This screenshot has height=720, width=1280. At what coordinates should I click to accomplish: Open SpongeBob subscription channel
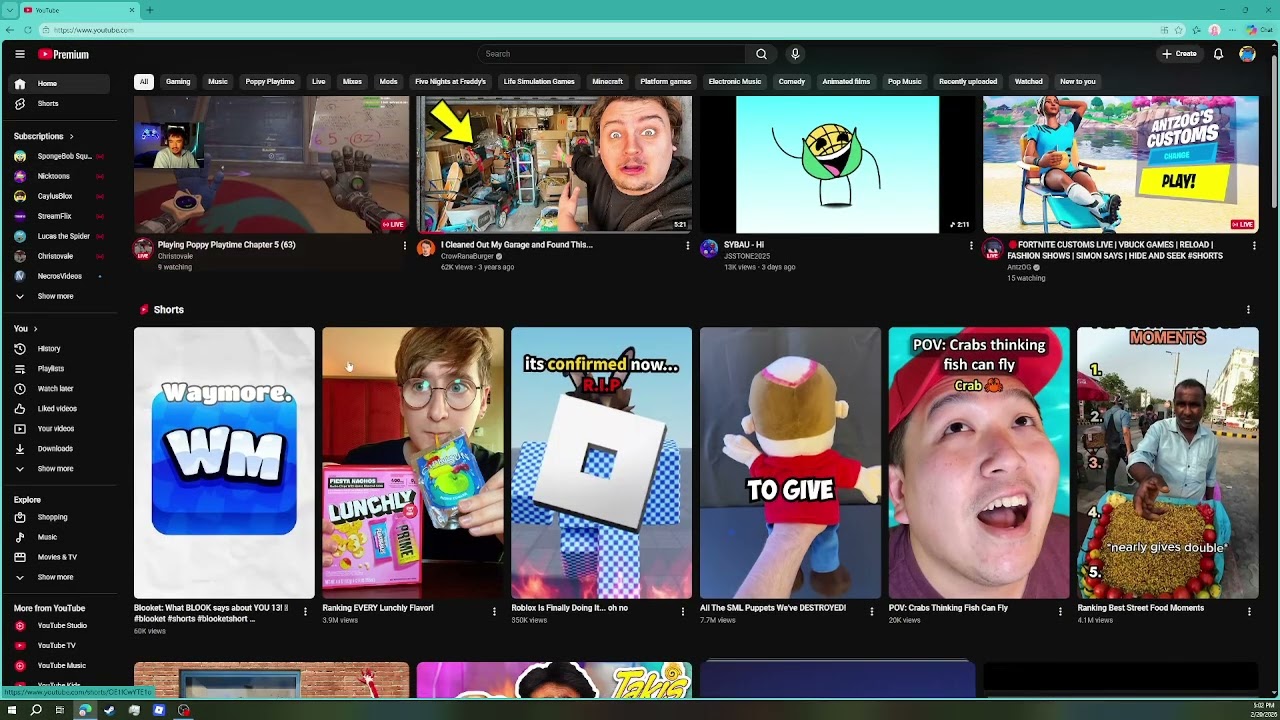(x=60, y=156)
